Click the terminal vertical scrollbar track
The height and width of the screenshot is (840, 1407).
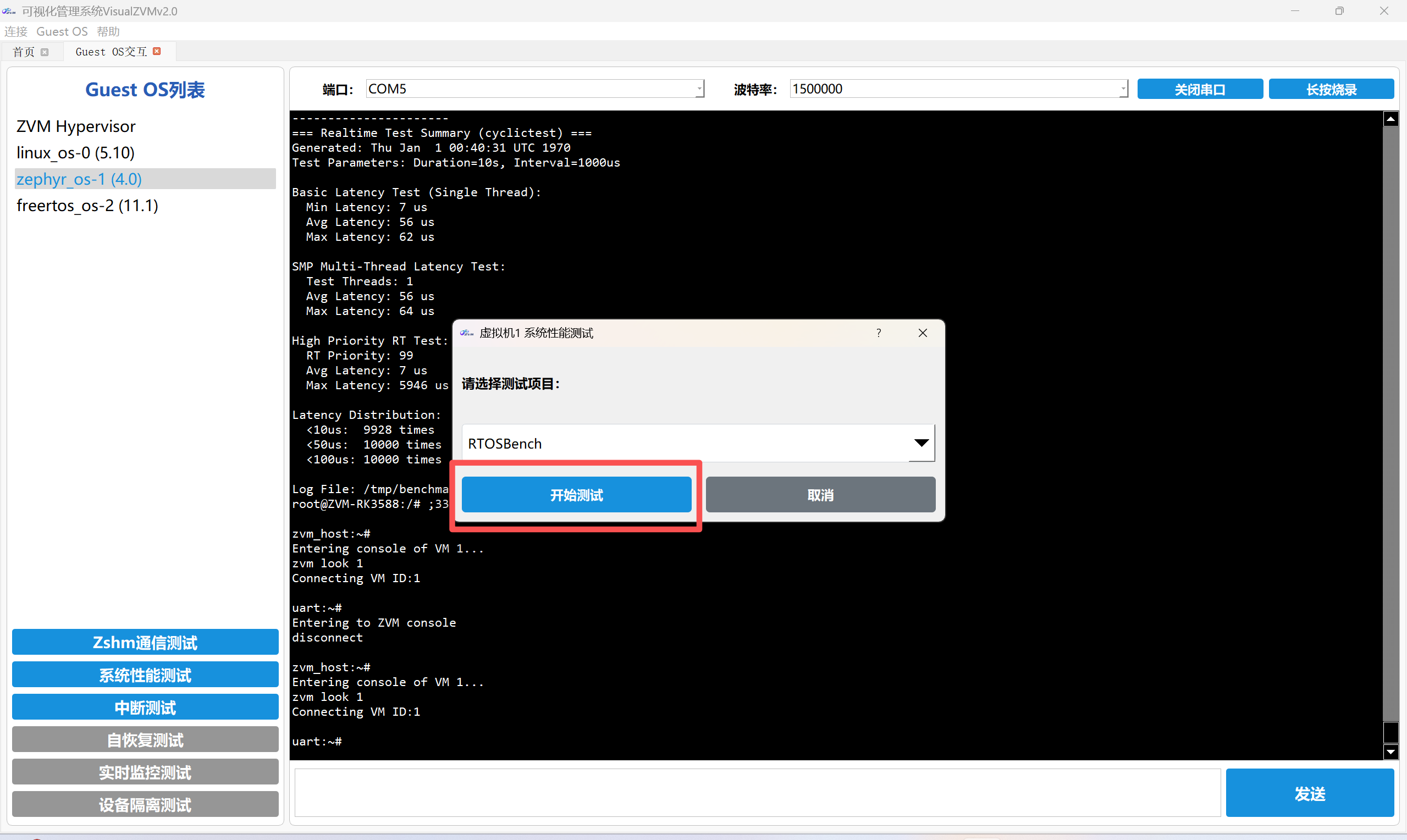point(1390,396)
